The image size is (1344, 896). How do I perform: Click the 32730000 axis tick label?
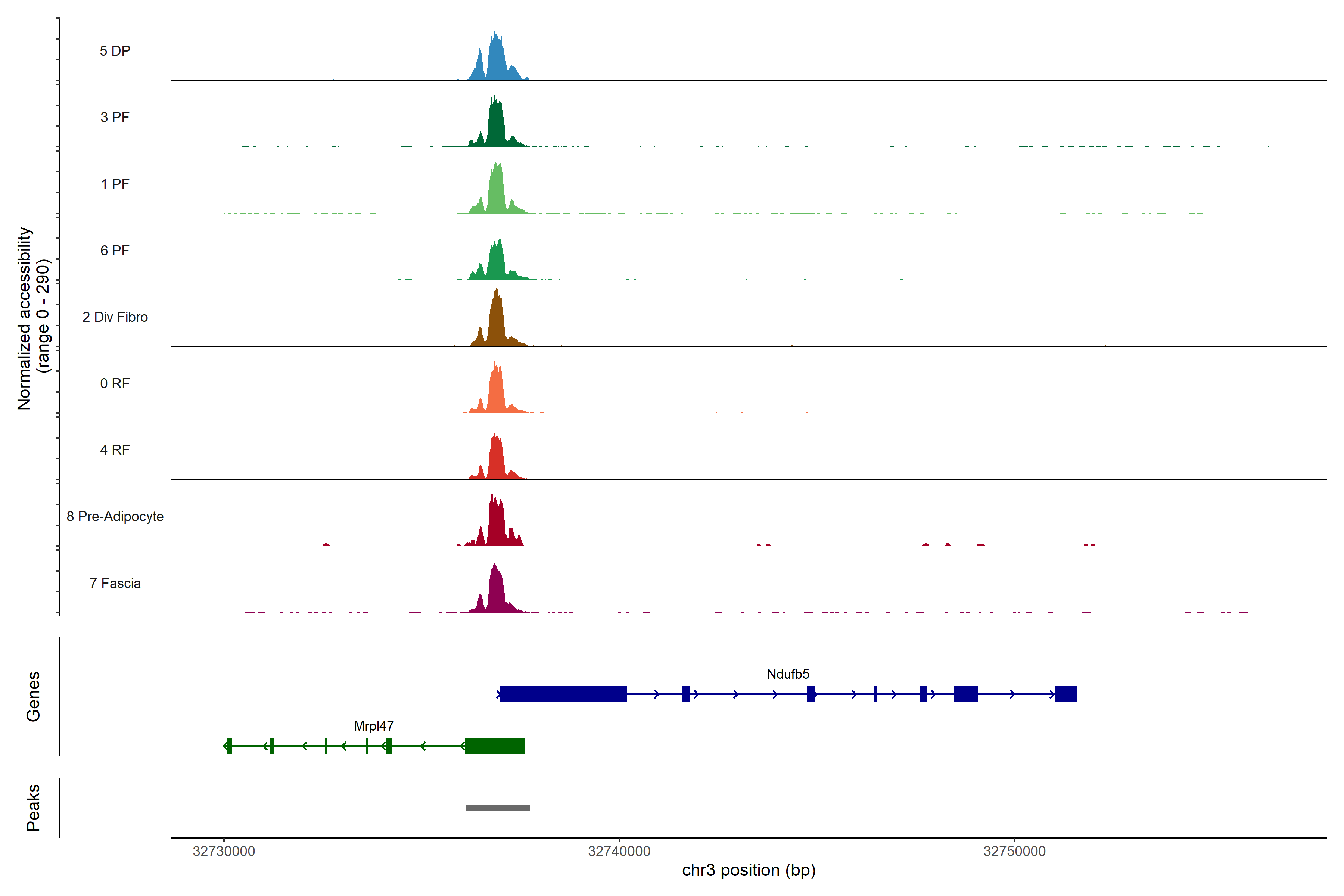pos(224,852)
